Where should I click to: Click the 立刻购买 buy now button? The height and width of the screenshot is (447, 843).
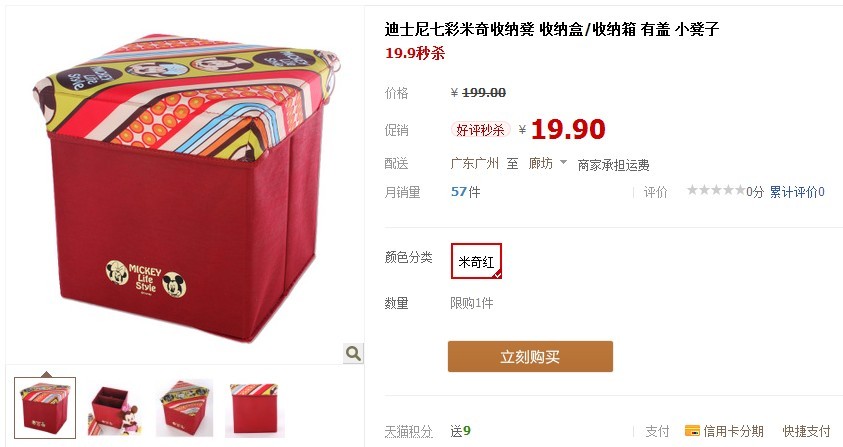click(x=530, y=356)
